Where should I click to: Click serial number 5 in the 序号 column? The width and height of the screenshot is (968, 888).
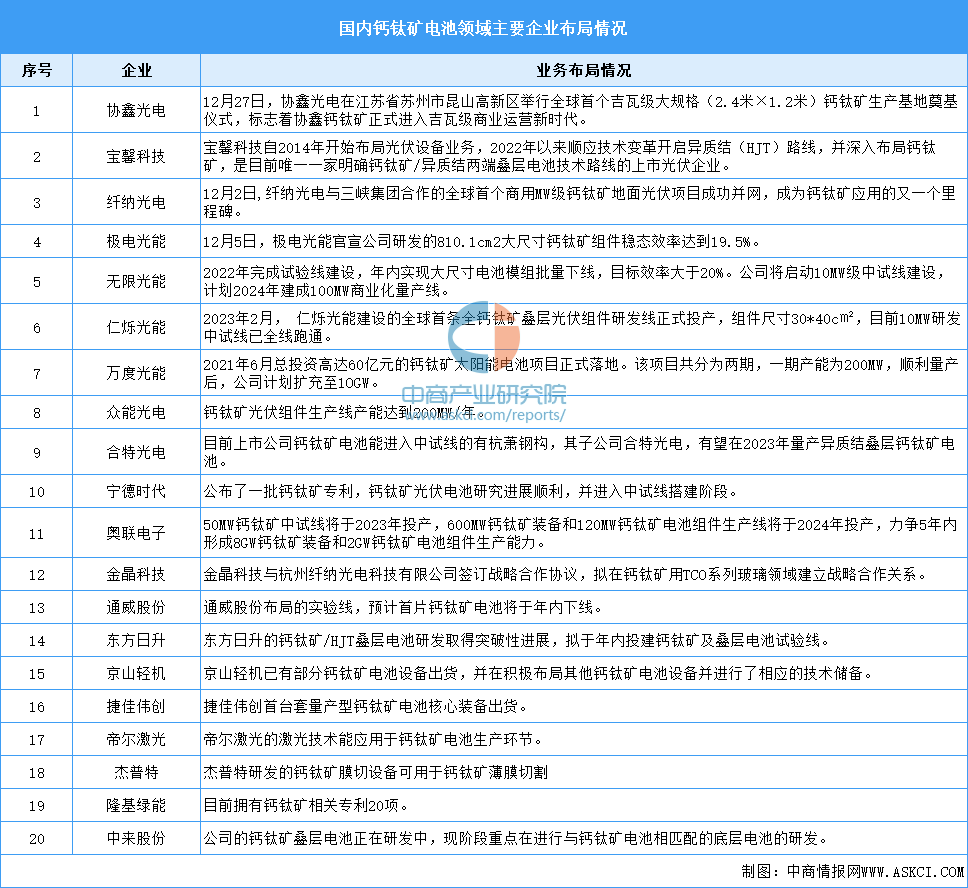point(36,282)
